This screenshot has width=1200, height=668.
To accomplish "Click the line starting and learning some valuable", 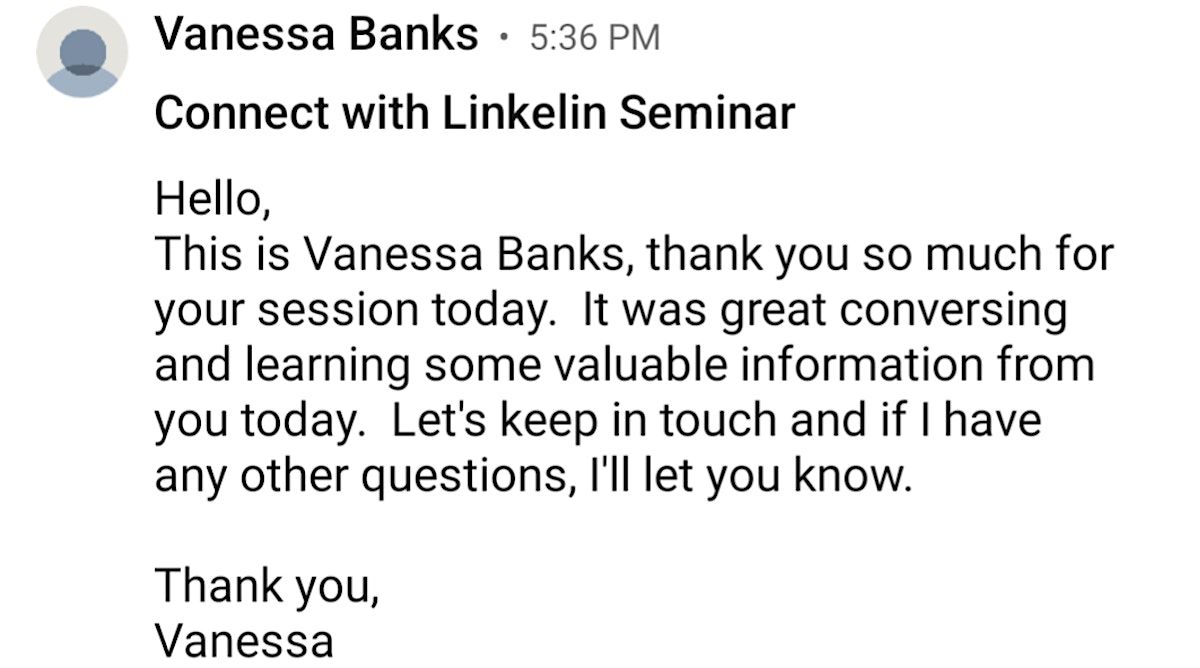I will pos(624,366).
